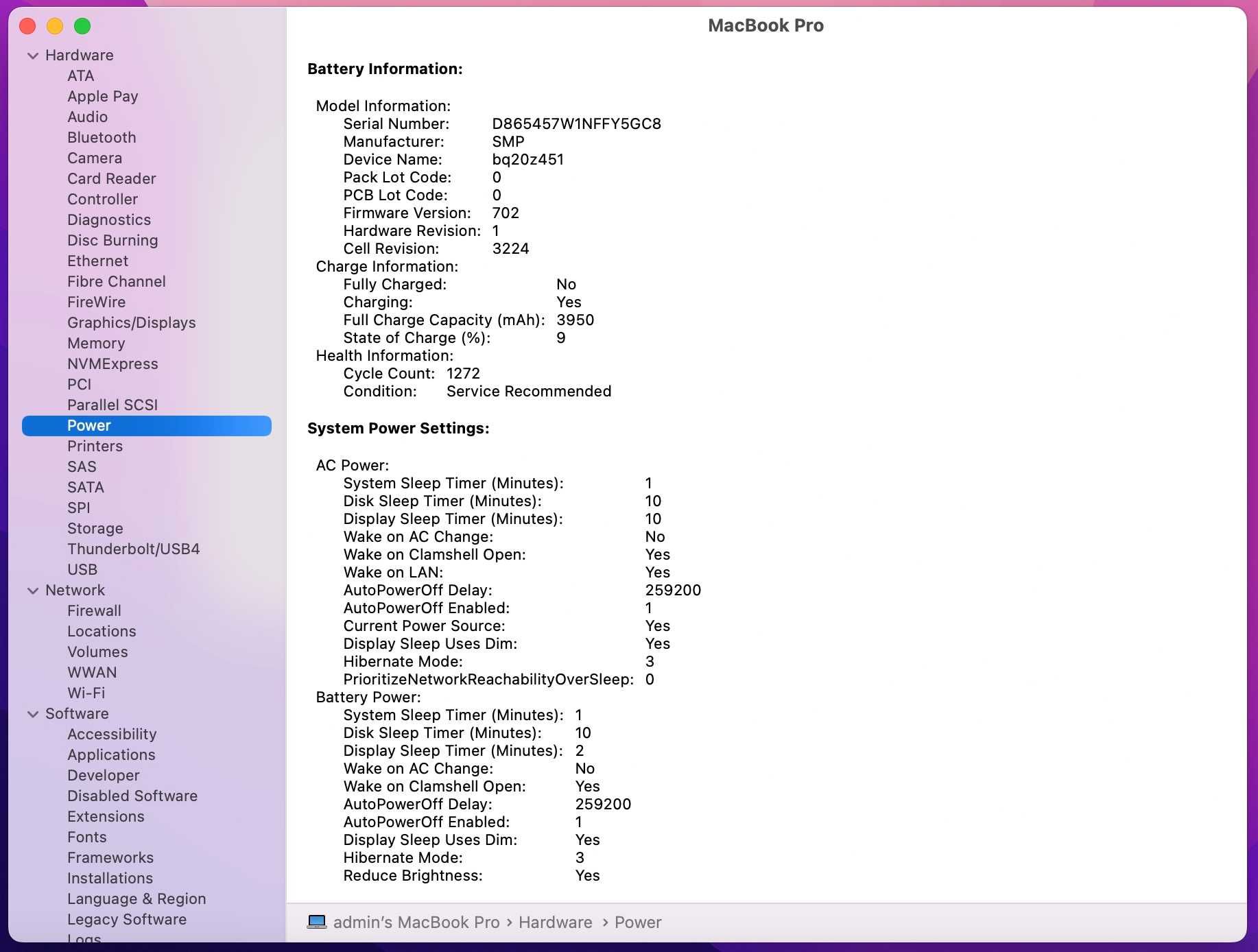Open Diagnostics in the sidebar
The height and width of the screenshot is (952, 1258).
click(x=109, y=220)
